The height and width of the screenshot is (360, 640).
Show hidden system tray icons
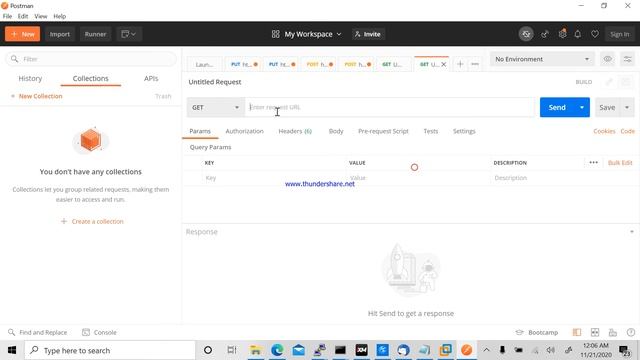tap(486, 350)
